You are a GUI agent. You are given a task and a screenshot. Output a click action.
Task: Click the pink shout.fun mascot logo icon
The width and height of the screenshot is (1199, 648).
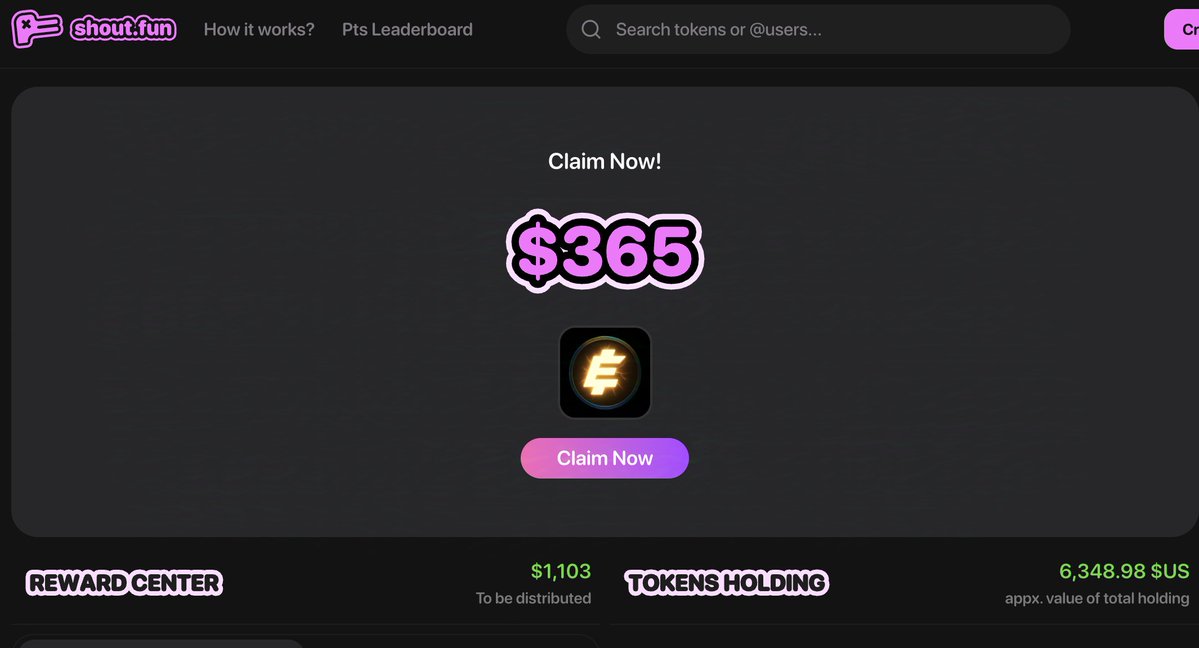37,29
